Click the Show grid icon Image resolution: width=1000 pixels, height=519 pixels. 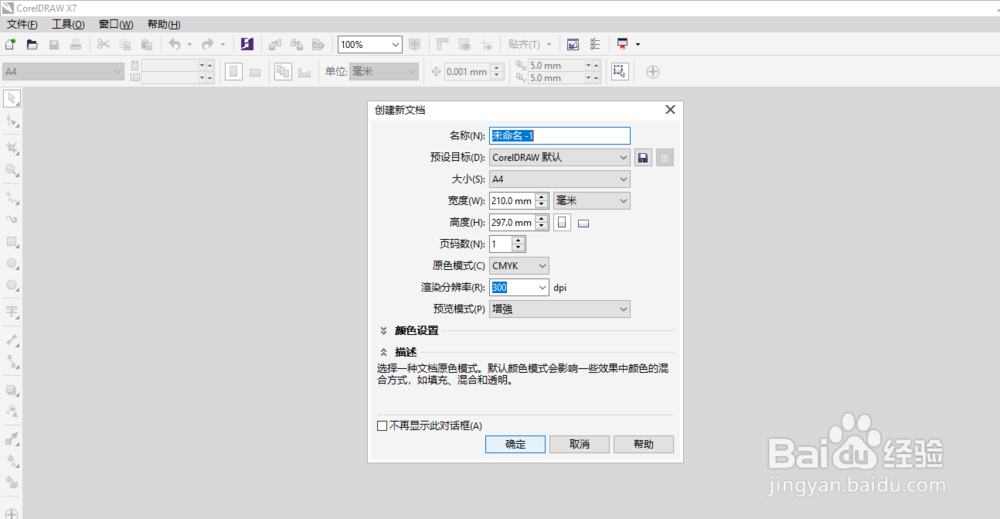coord(464,45)
